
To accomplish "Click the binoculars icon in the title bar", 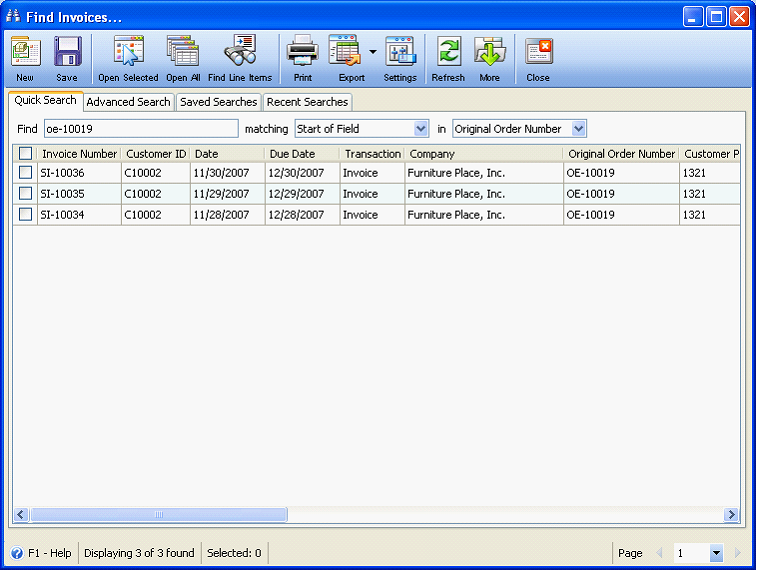I will tap(13, 16).
